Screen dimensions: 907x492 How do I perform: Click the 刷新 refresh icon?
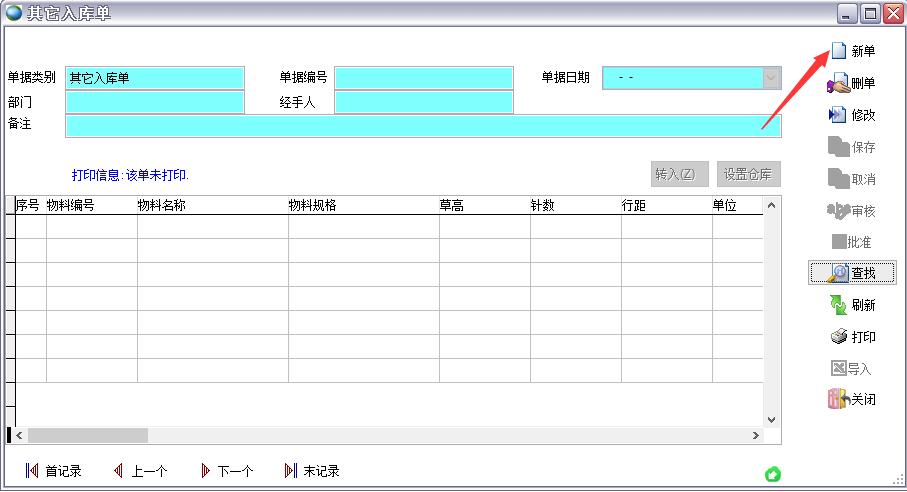coord(838,305)
